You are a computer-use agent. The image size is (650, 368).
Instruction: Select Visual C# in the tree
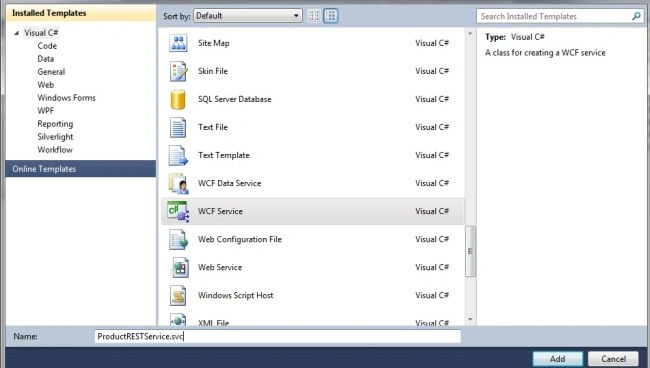coord(41,33)
